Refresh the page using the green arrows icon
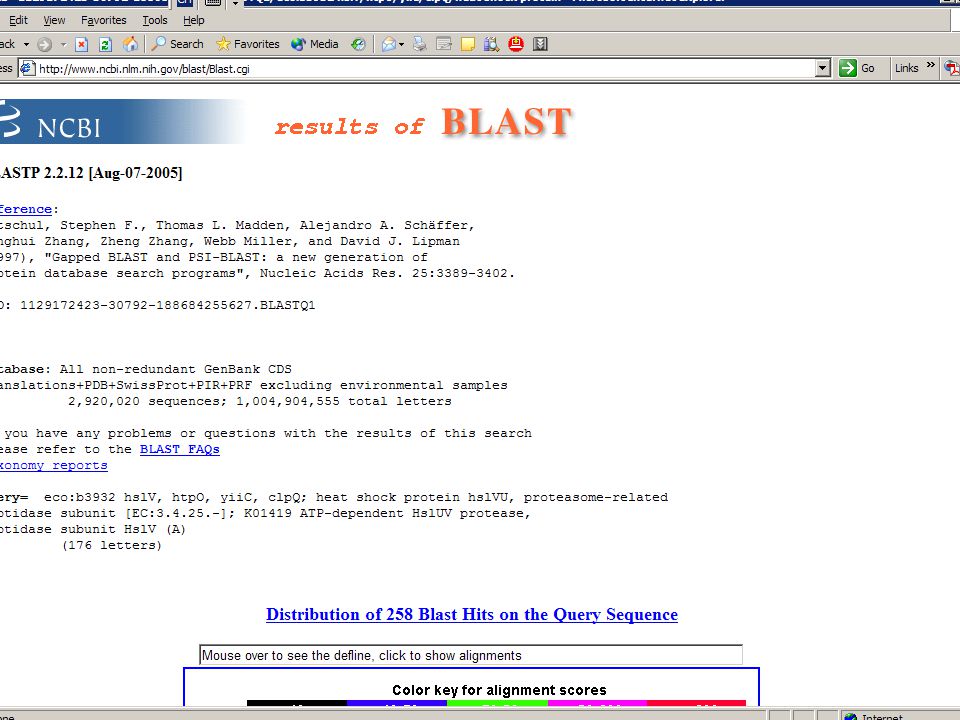 click(105, 44)
